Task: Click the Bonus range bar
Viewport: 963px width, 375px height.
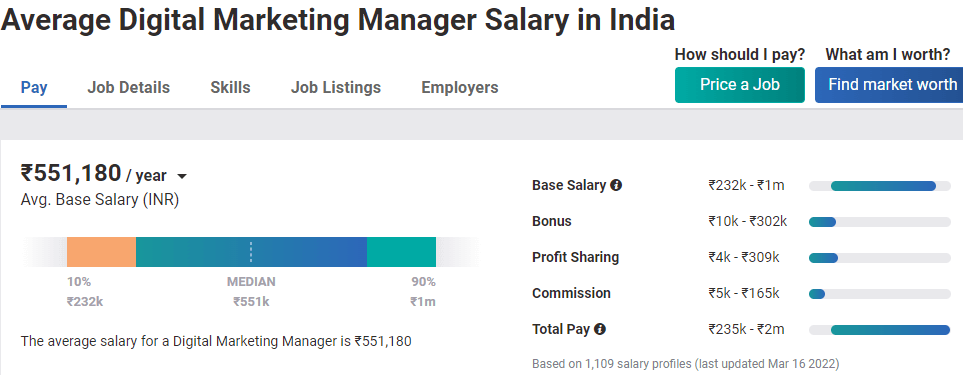Action: click(x=879, y=222)
